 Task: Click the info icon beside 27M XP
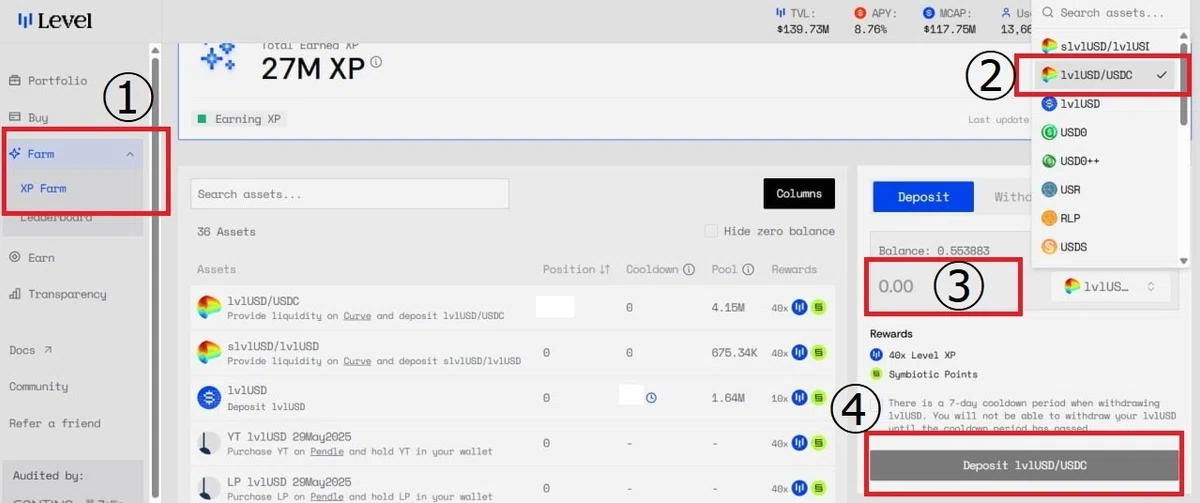tap(376, 62)
